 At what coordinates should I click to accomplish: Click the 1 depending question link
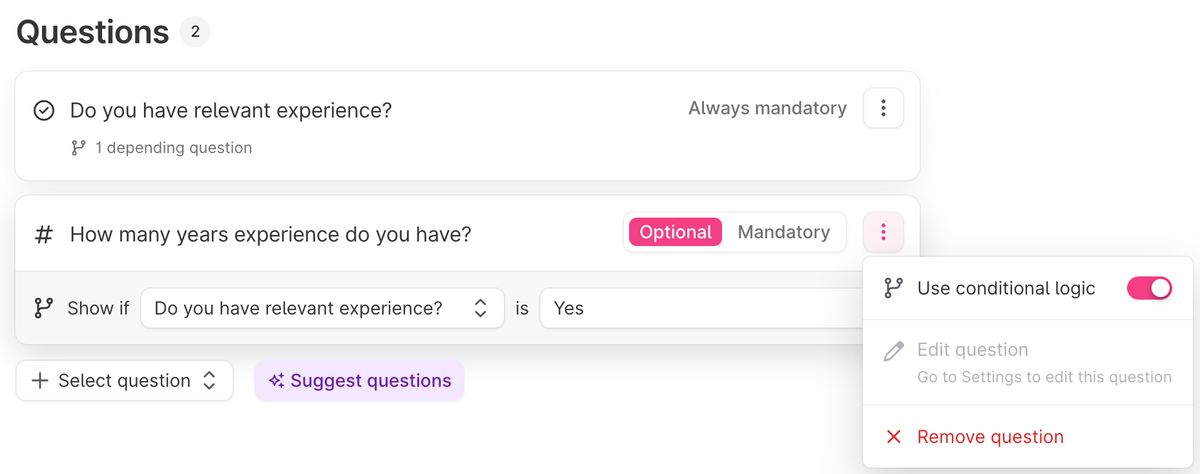pyautogui.click(x=173, y=148)
